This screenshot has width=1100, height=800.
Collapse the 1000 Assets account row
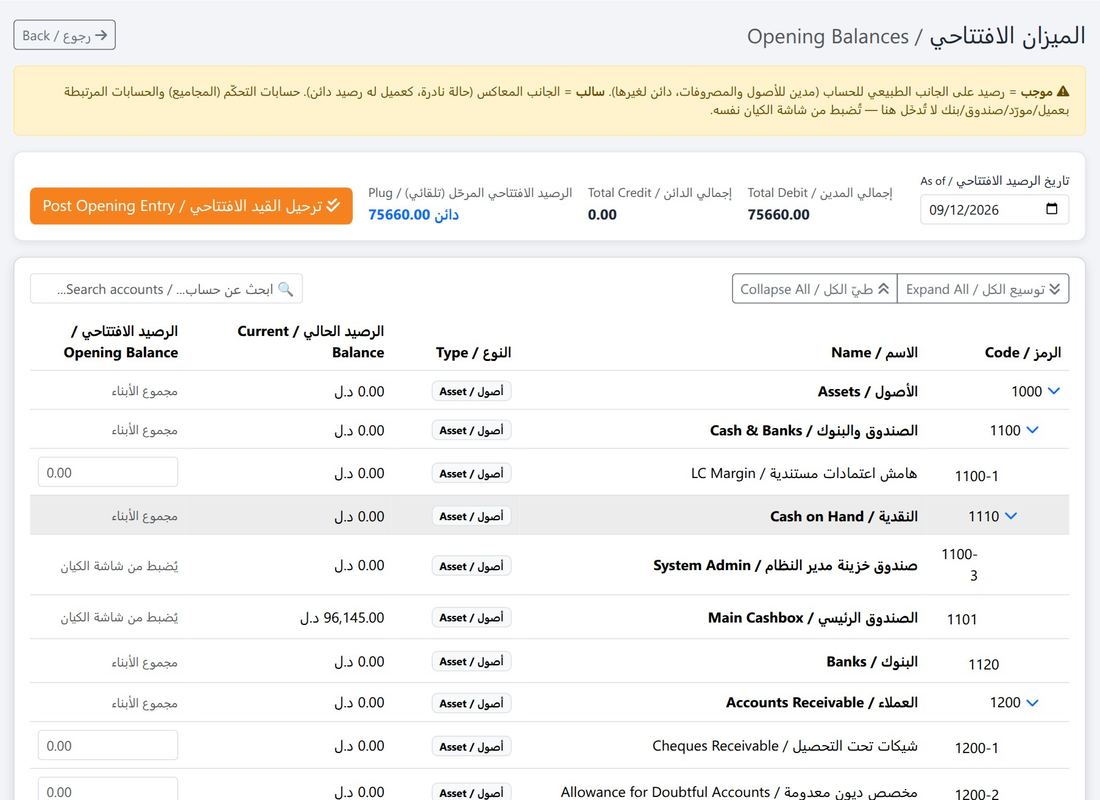coord(1054,391)
